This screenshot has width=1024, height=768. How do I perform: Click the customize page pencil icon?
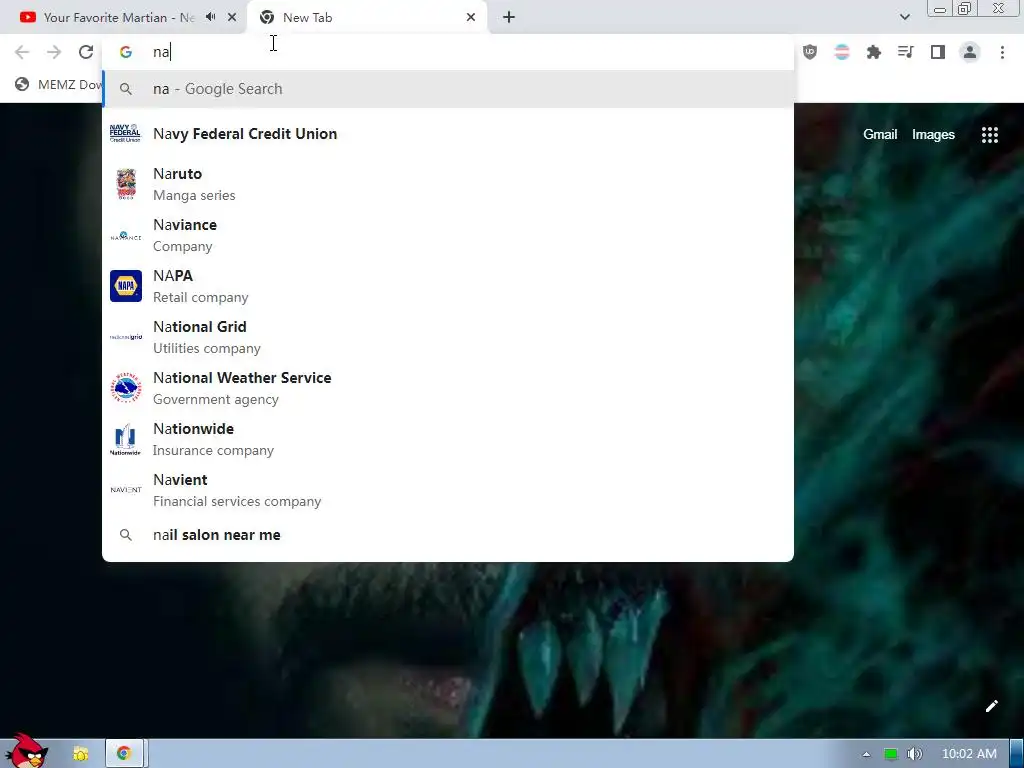pos(992,706)
